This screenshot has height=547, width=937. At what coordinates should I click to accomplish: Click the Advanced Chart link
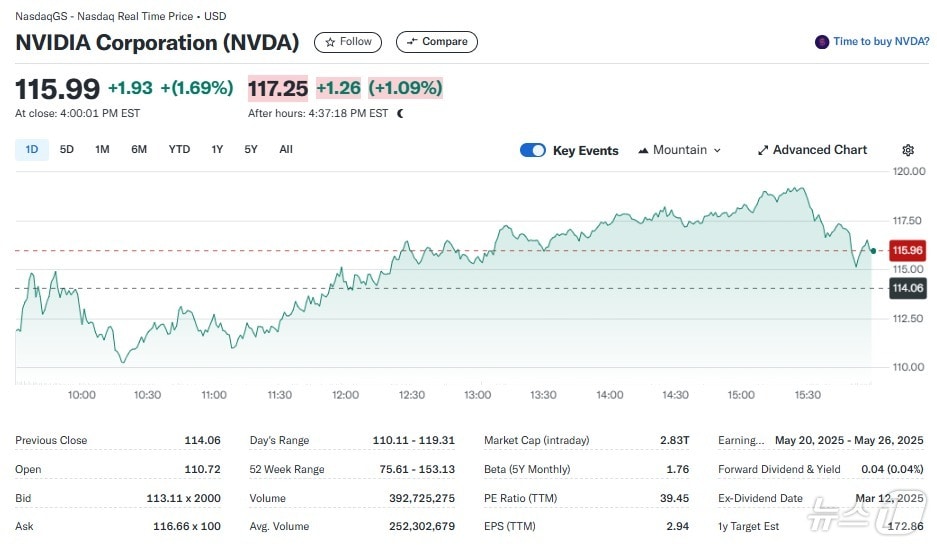tap(820, 150)
